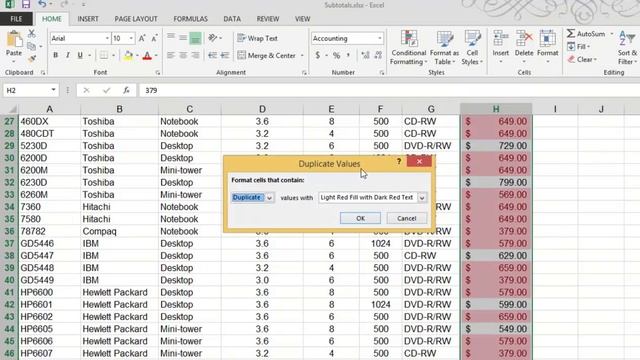The width and height of the screenshot is (640, 360).
Task: Click the Orientation text angle icon
Action: [x=213, y=38]
